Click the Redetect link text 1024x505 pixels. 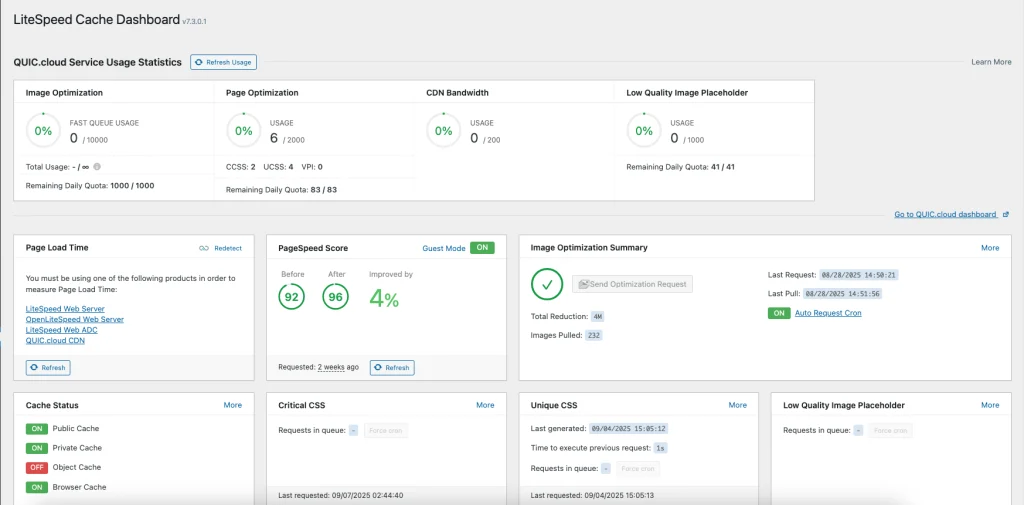coord(228,248)
